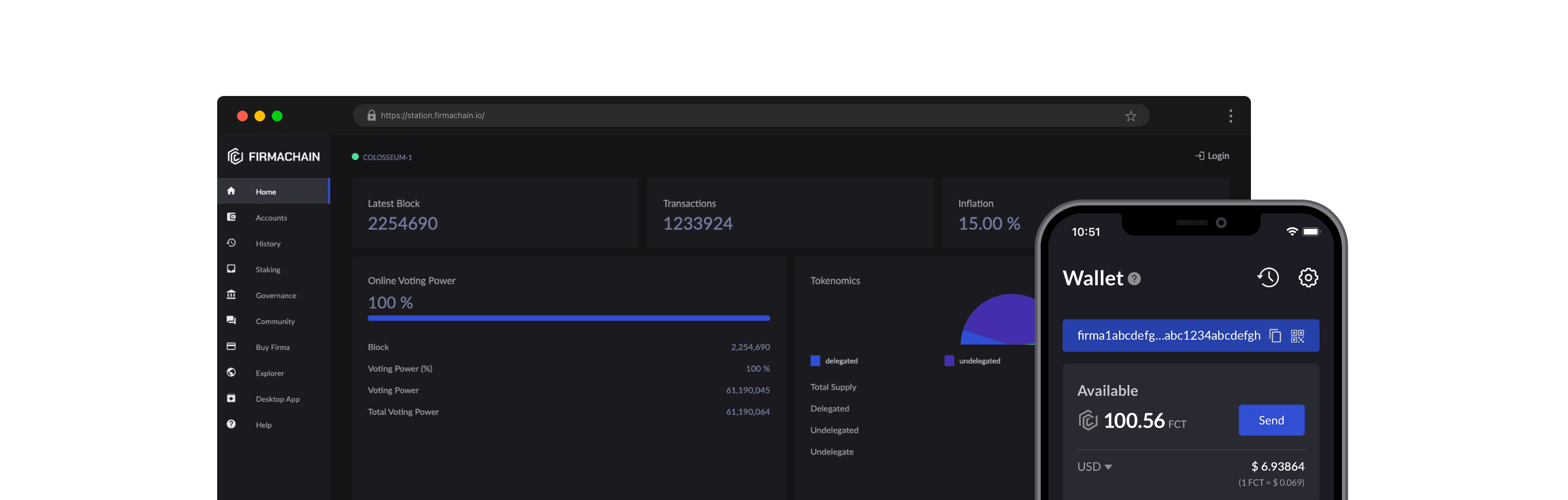
Task: Click the History clock icon in sidebar
Action: (x=231, y=243)
